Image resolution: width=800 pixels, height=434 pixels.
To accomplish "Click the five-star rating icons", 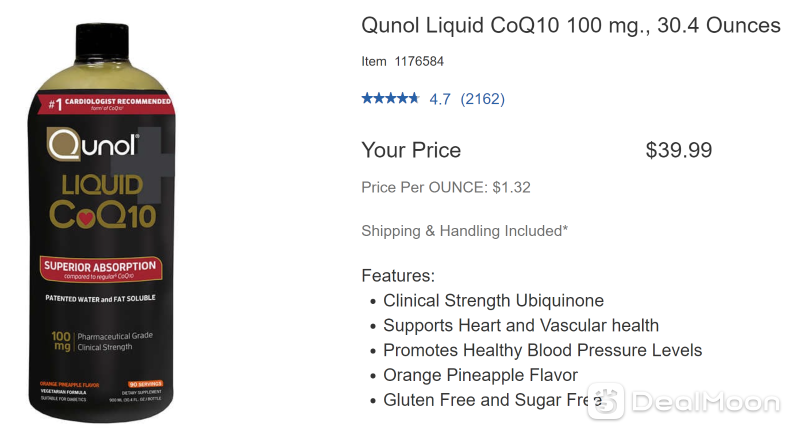I will [390, 98].
